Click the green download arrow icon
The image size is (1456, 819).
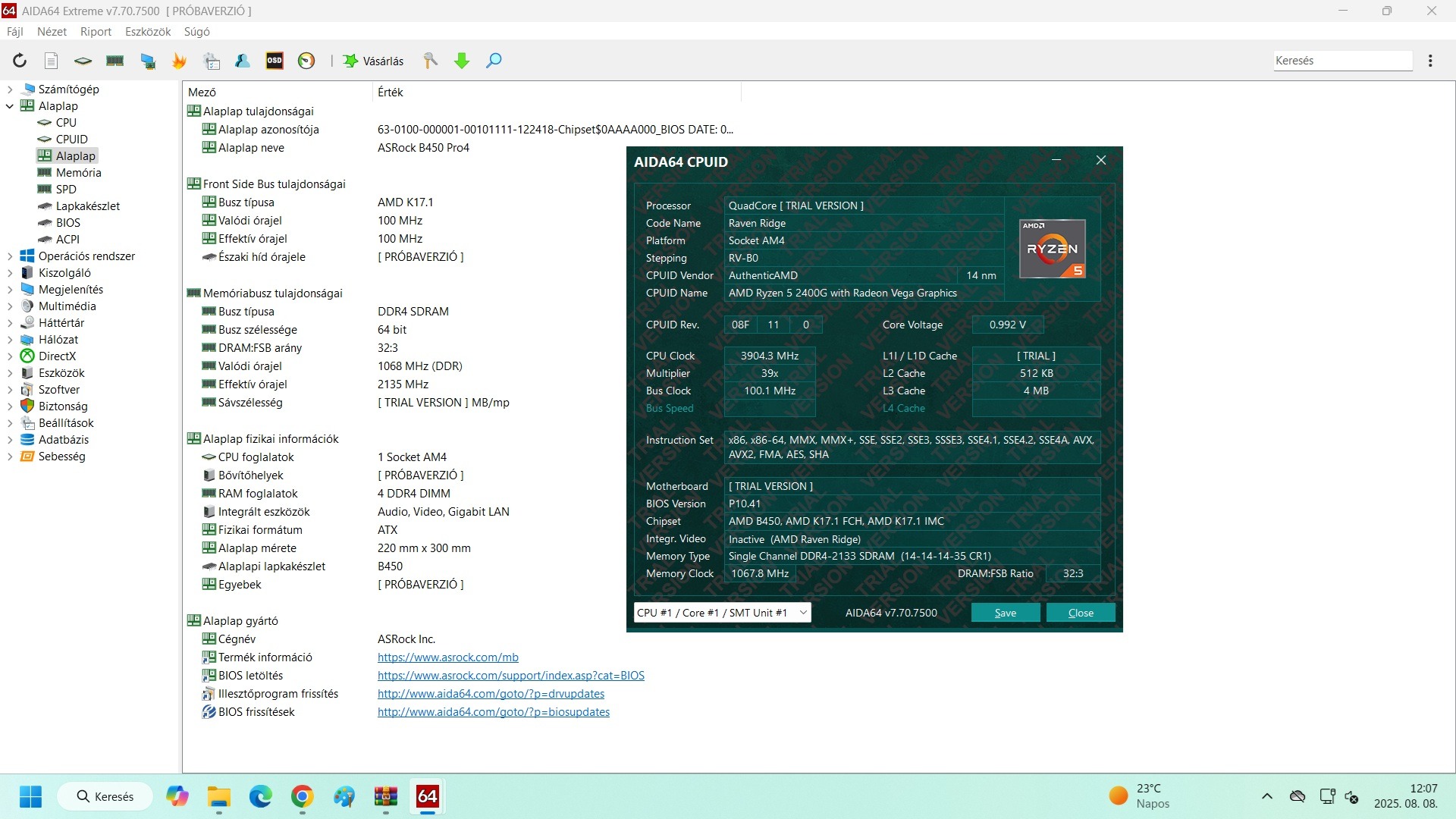click(461, 61)
